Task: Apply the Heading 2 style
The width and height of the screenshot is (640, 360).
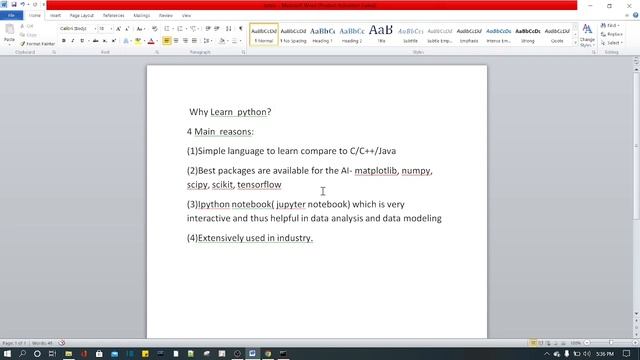Action: tap(352, 35)
